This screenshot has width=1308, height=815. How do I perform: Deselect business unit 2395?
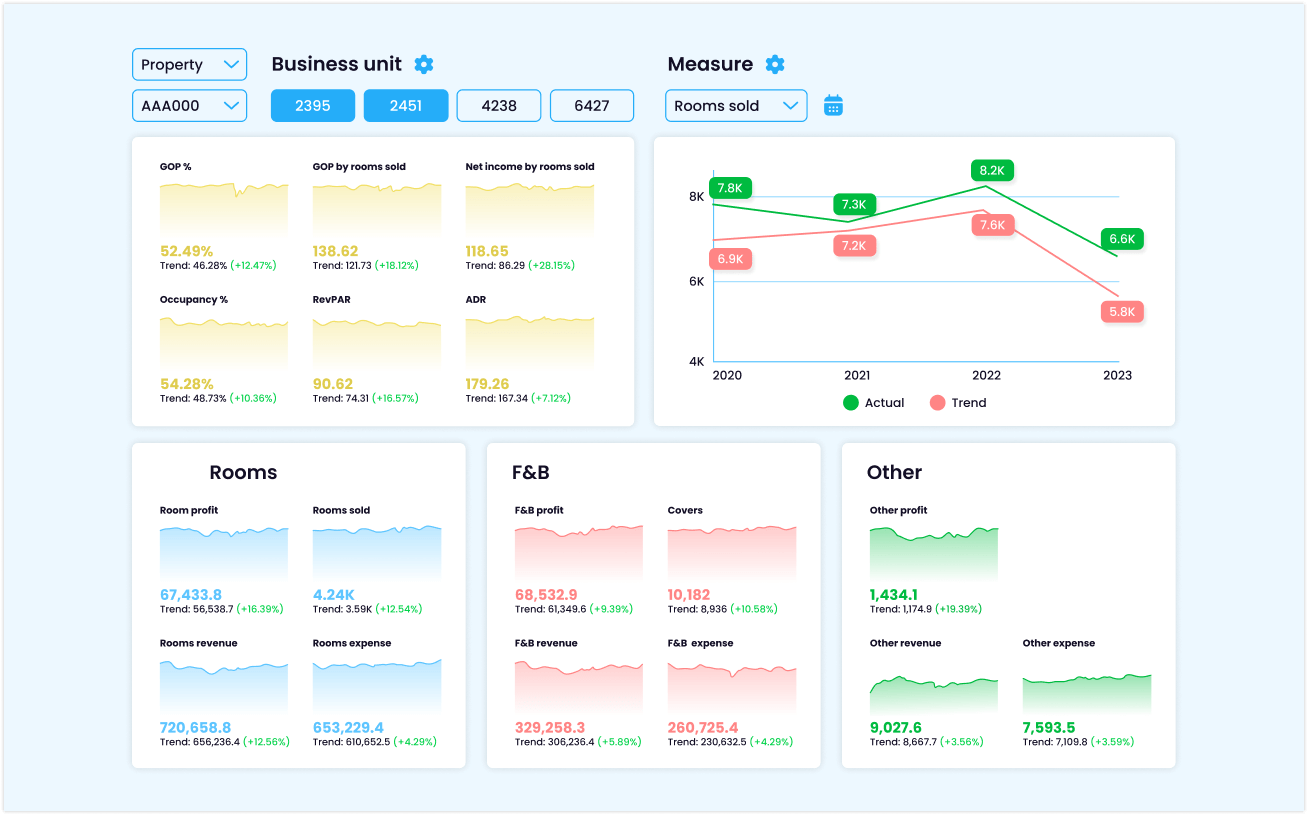point(313,106)
